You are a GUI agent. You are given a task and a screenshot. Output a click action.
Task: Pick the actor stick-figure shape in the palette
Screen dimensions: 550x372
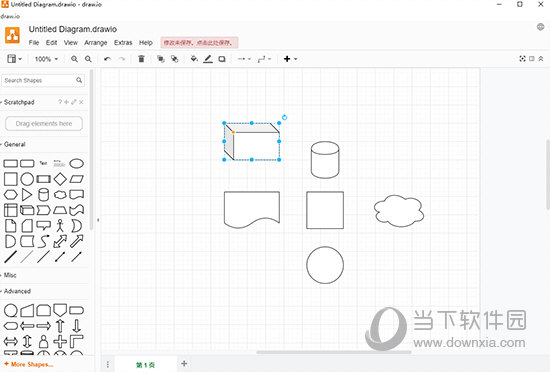60,225
